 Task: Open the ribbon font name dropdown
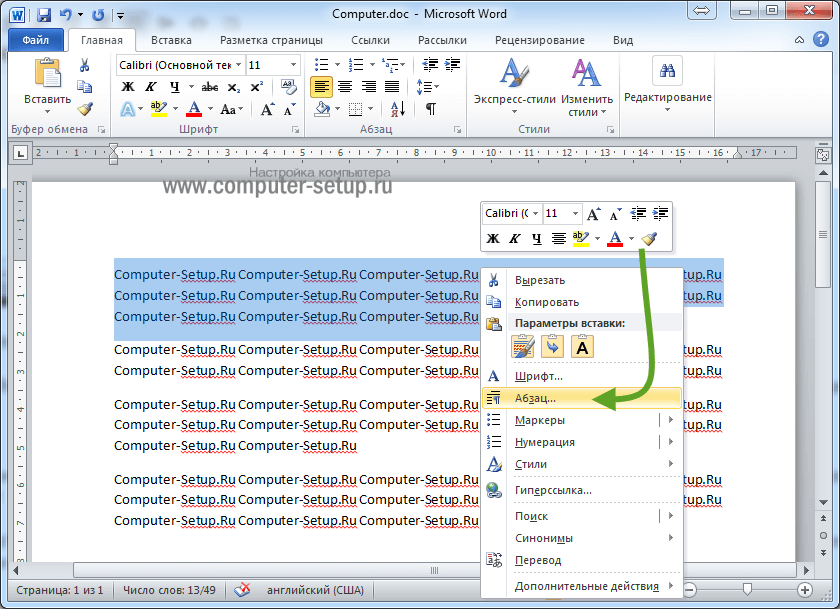coord(237,65)
